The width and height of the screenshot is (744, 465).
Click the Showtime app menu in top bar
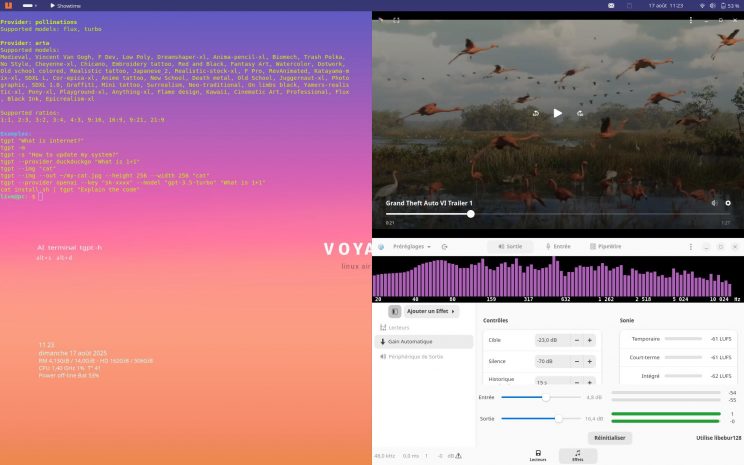point(65,6)
